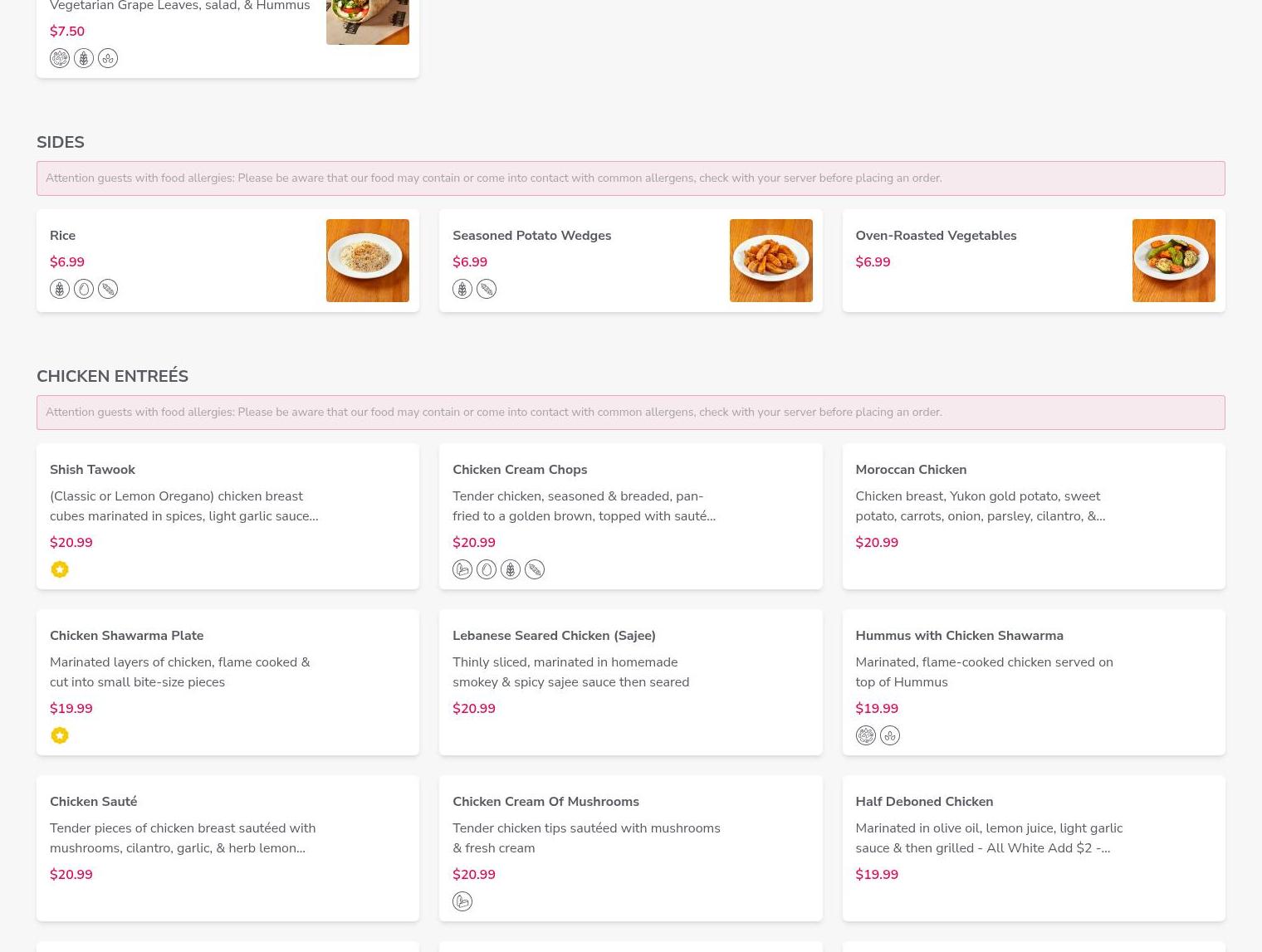Click the three-leaf sprout icon on Hummus with Chicken Shawarma

tap(889, 735)
